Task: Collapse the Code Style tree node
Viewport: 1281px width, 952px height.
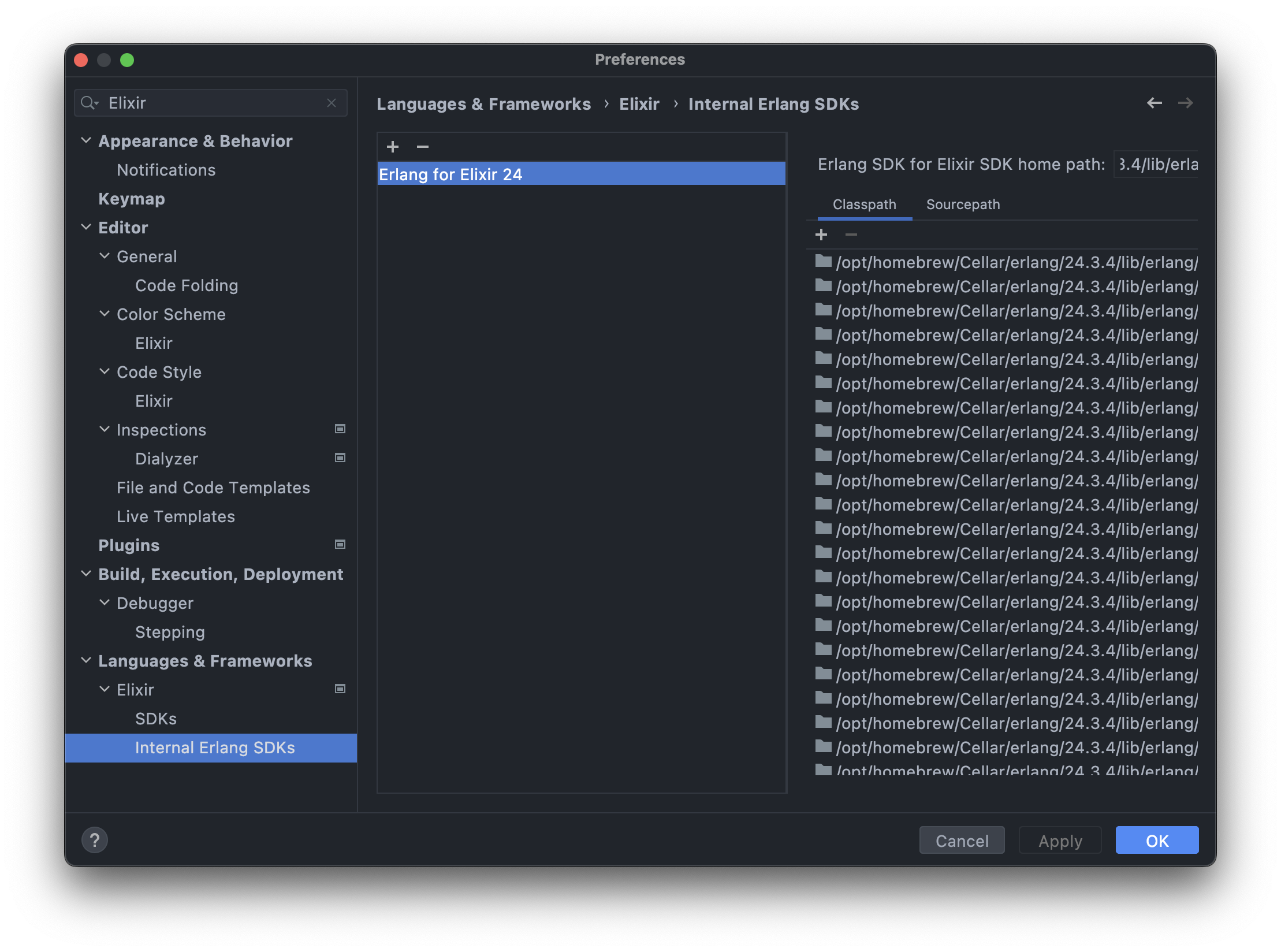Action: pyautogui.click(x=105, y=371)
